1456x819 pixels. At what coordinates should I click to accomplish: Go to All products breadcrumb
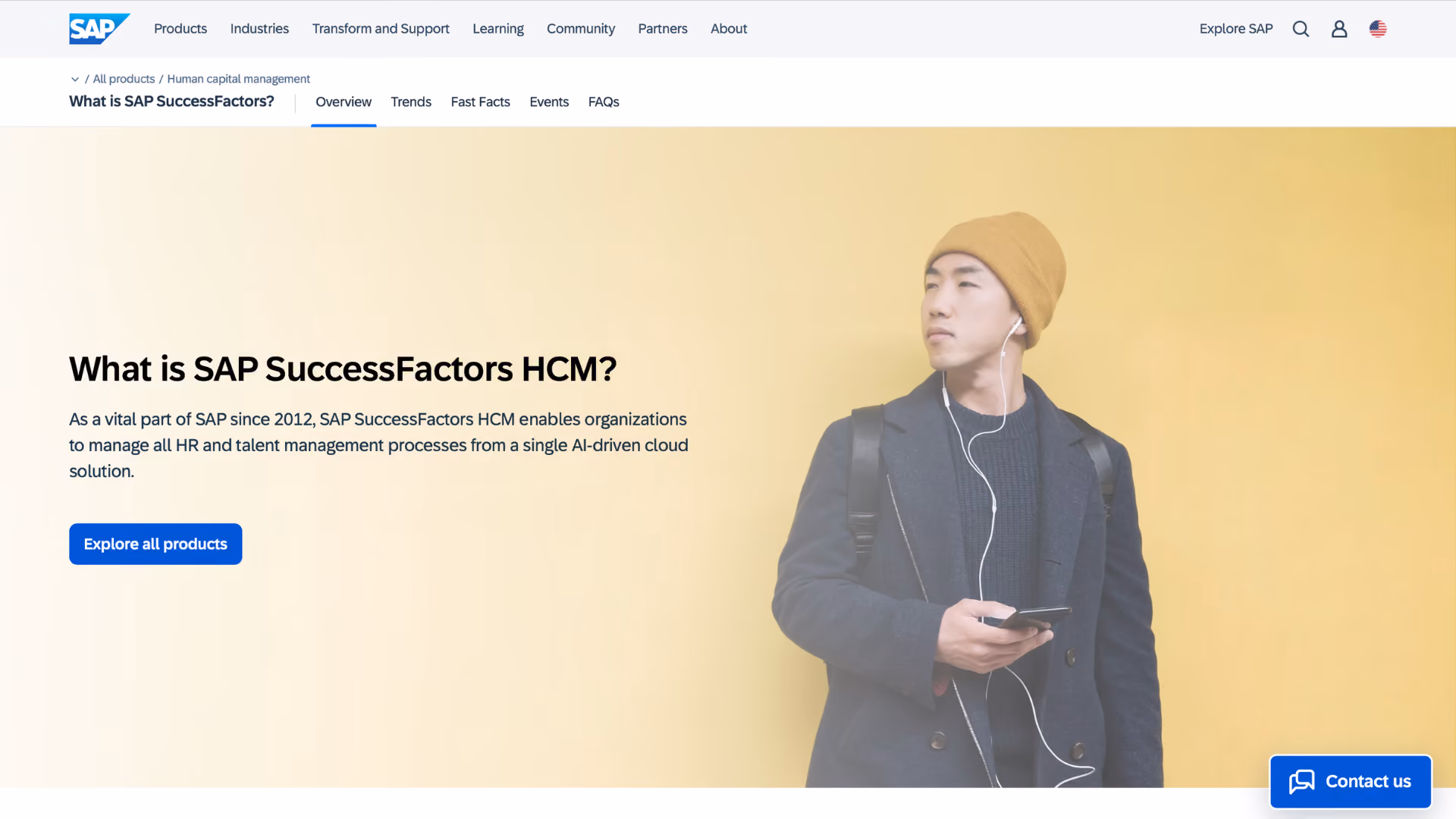click(x=124, y=79)
